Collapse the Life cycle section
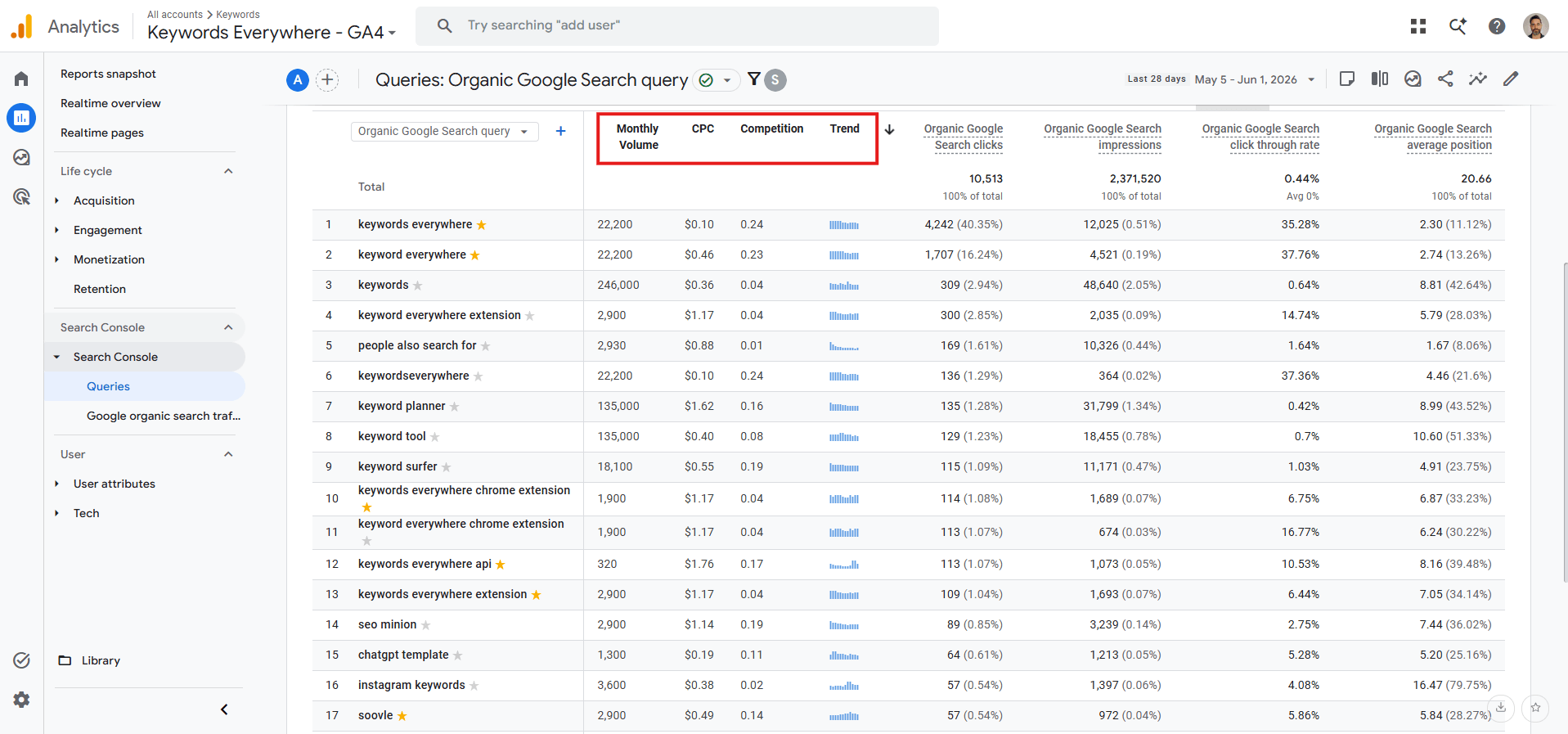This screenshot has height=734, width=1568. tap(228, 171)
